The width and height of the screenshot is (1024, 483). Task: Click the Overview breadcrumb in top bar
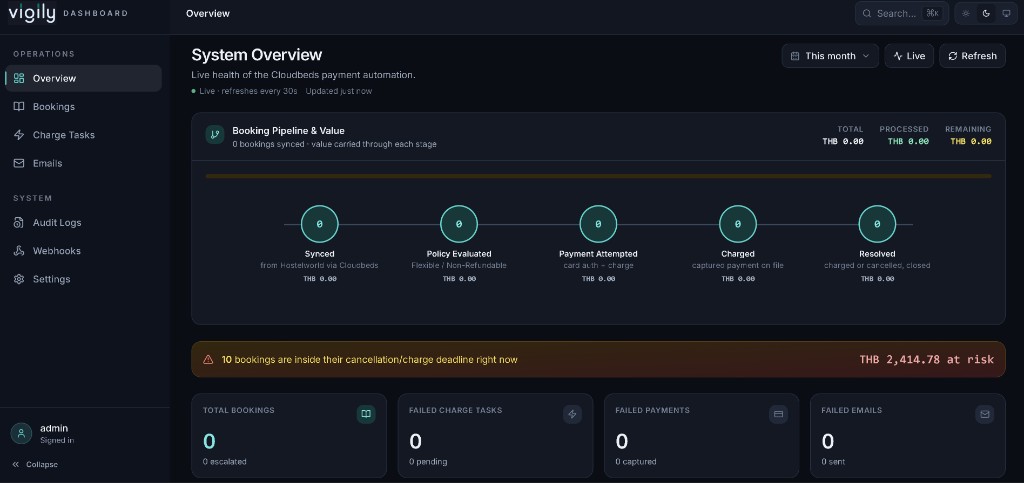coord(208,13)
